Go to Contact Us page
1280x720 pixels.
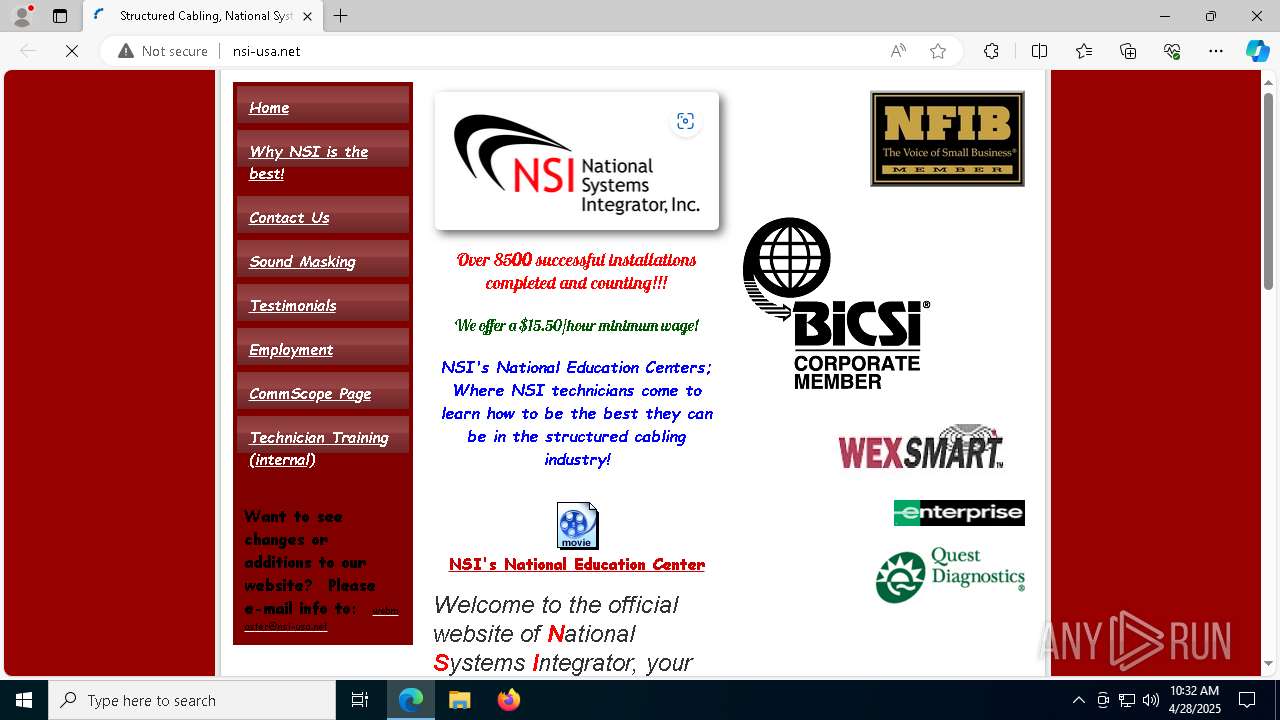tap(289, 218)
